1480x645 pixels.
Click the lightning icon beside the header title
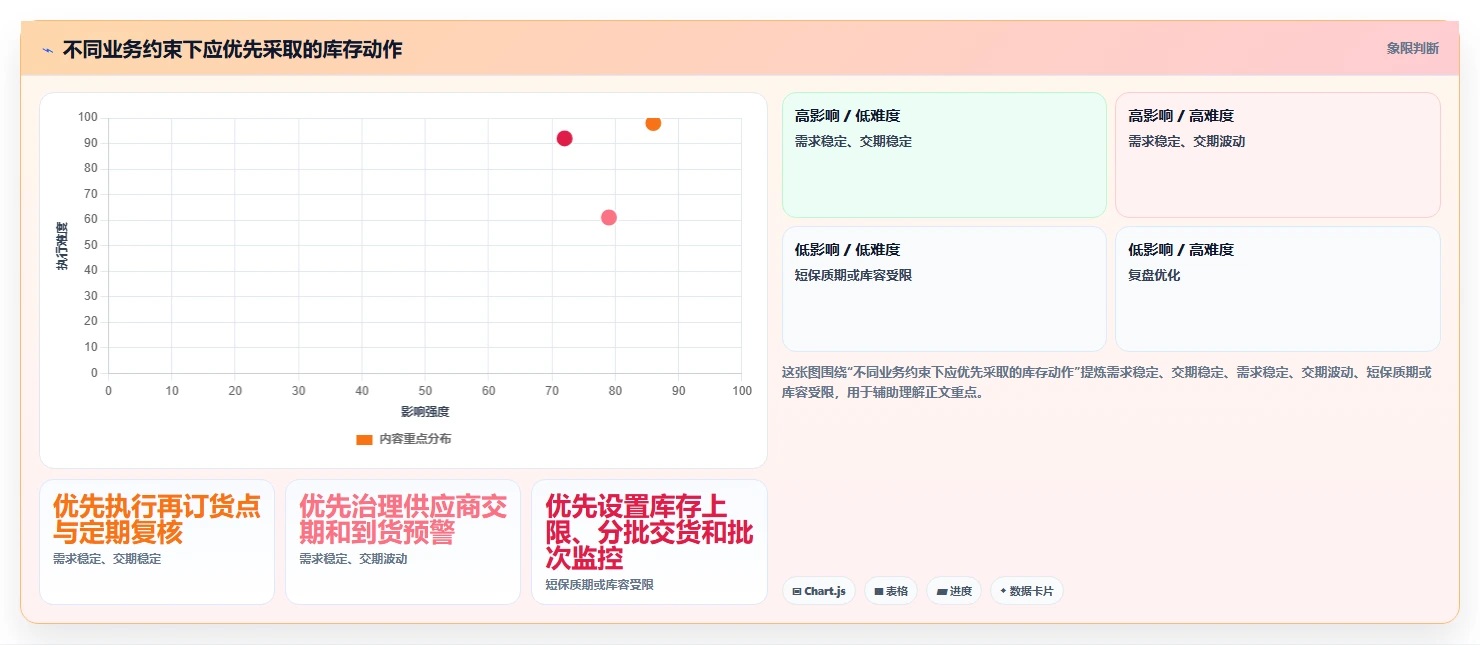tap(47, 50)
